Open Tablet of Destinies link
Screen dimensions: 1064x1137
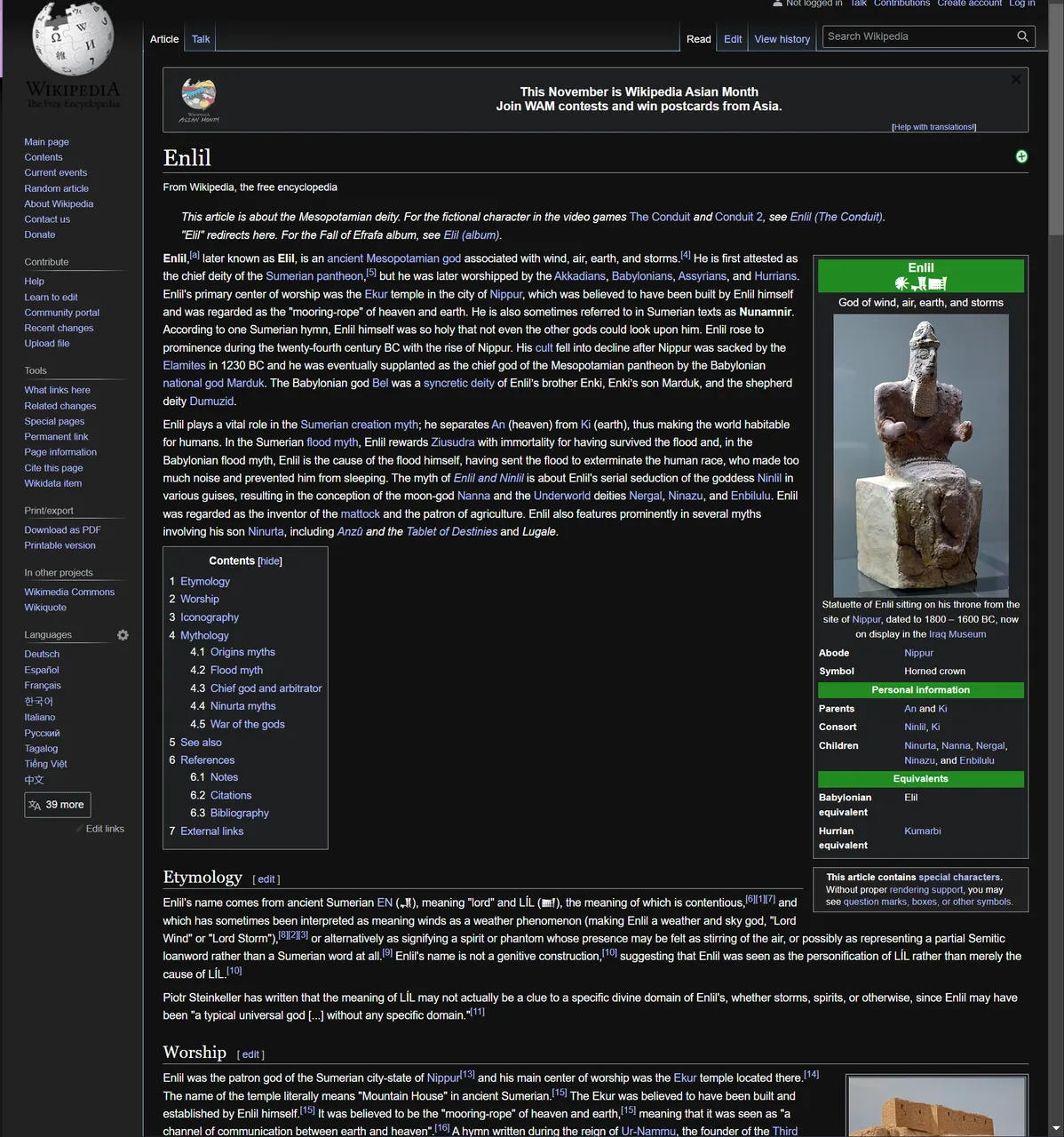tap(452, 532)
